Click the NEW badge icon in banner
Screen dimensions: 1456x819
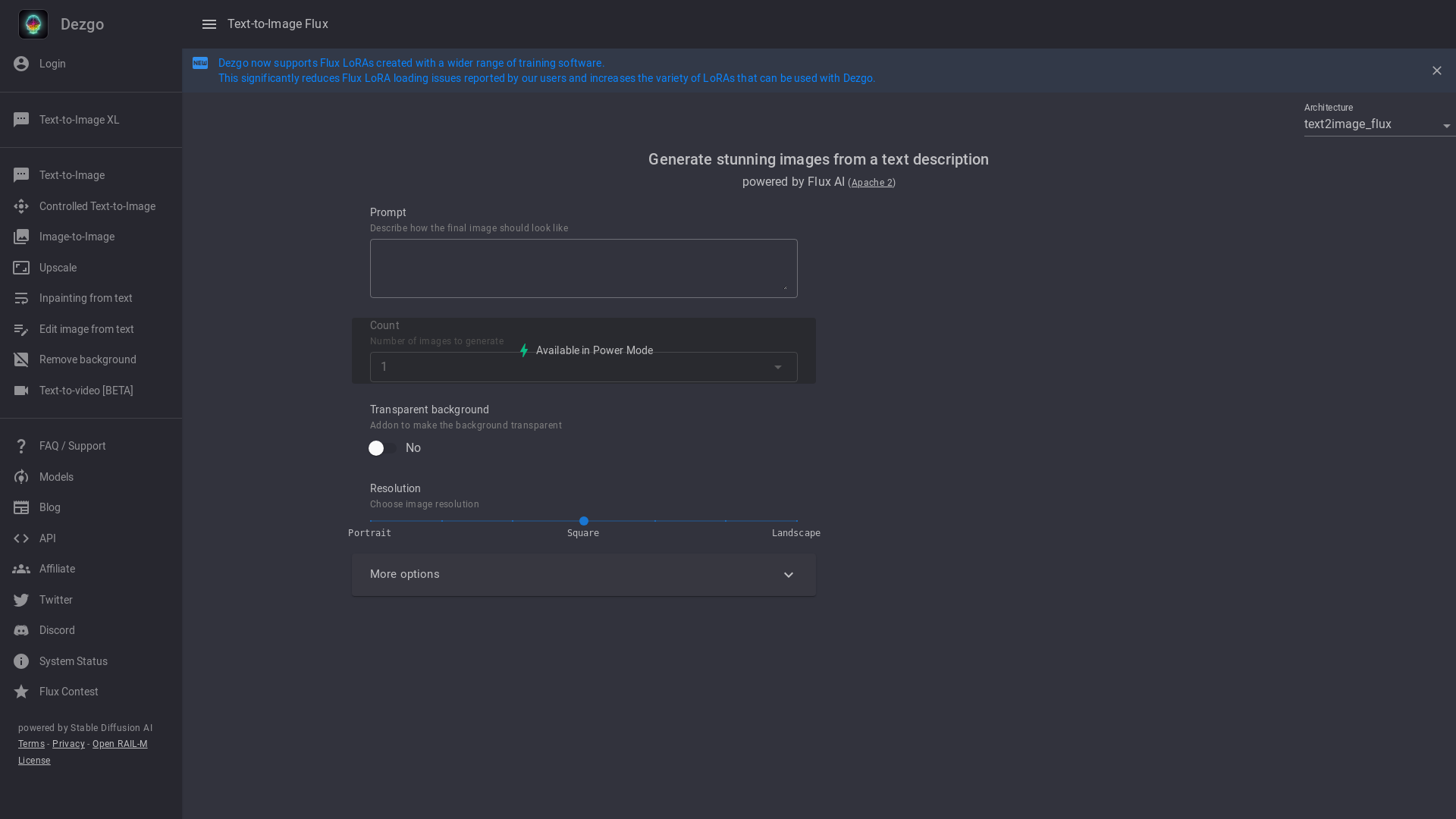(x=200, y=63)
